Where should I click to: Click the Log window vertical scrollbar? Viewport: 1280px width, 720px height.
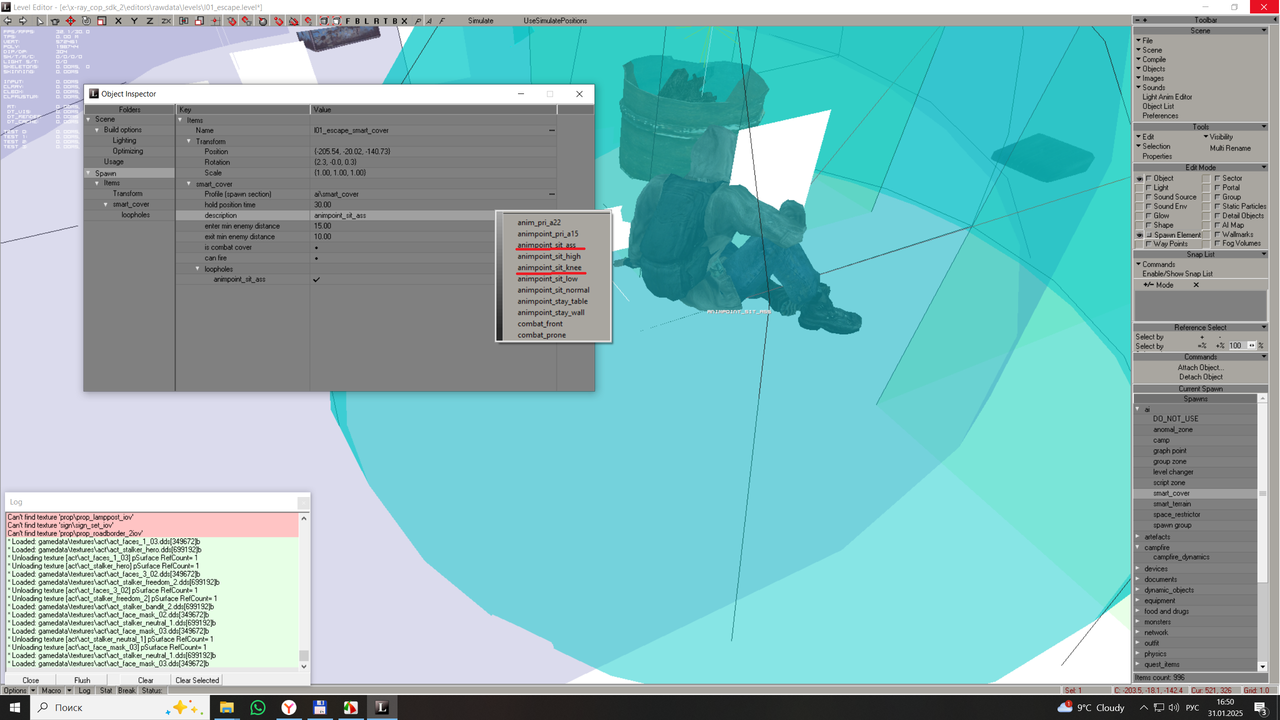coord(304,590)
